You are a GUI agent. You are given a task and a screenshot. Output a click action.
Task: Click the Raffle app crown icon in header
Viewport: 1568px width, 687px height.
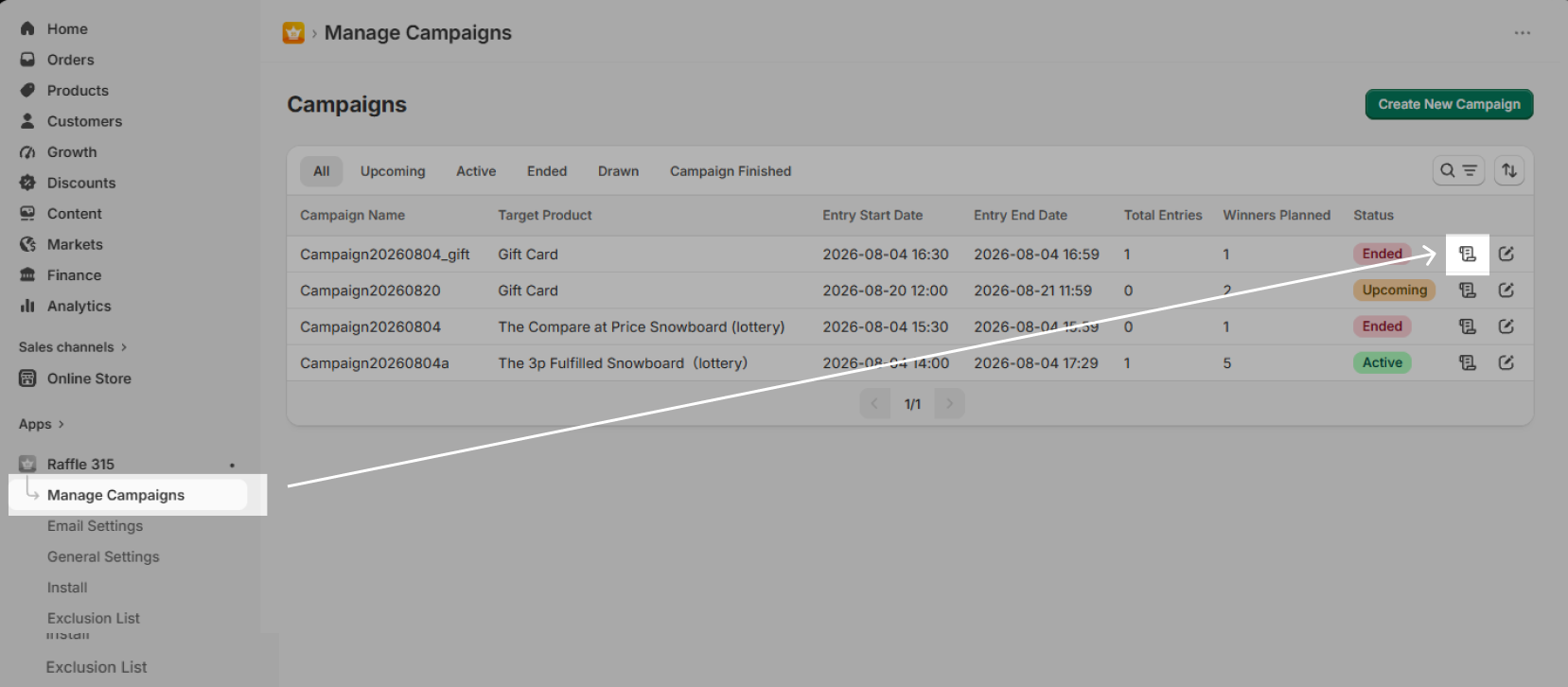(293, 33)
